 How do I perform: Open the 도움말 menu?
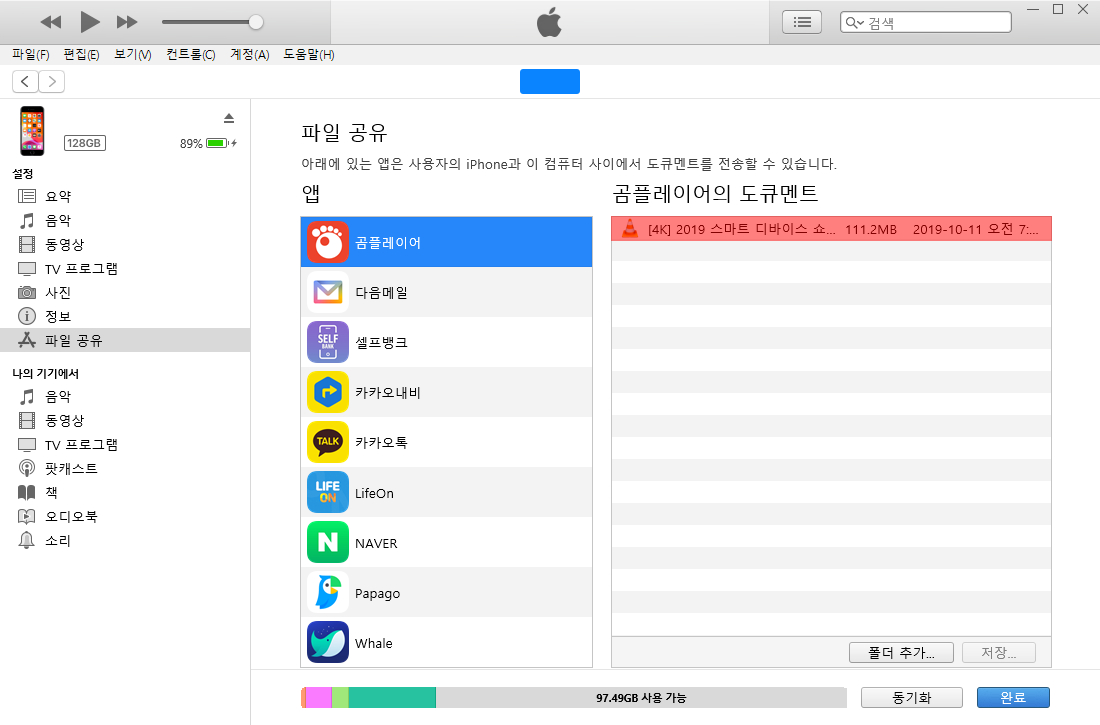309,54
